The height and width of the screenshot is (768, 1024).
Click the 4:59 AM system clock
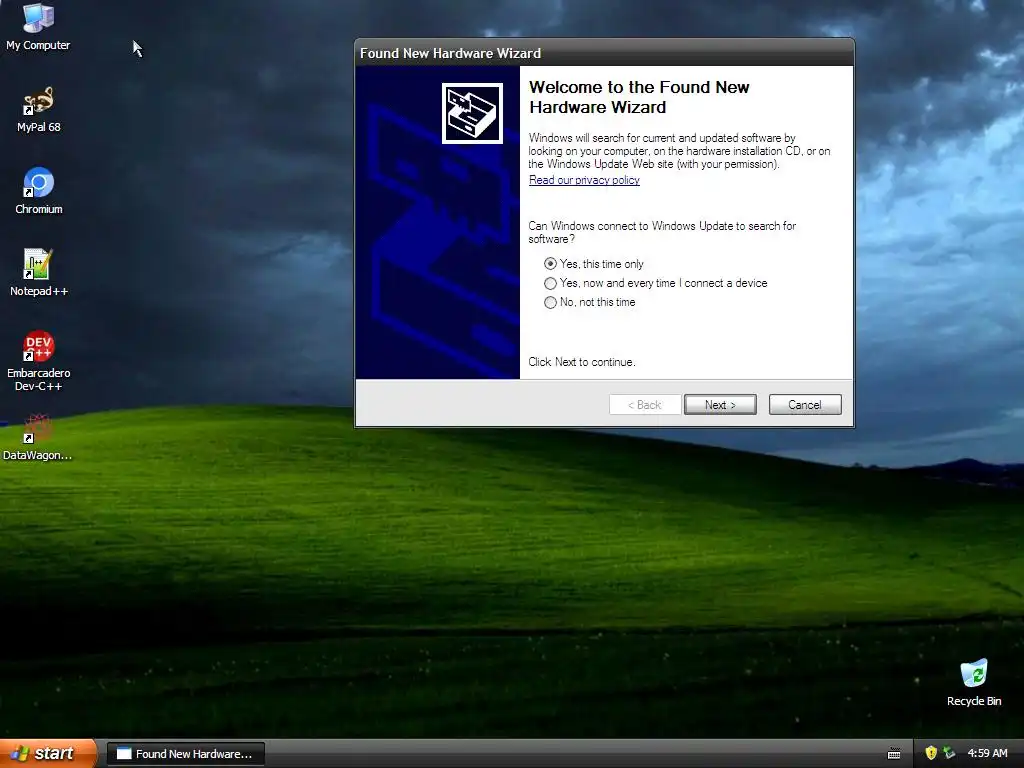click(x=987, y=753)
